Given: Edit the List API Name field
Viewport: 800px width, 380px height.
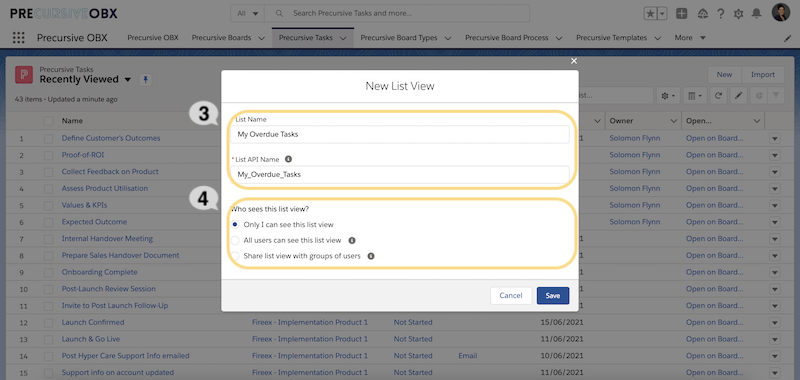Looking at the screenshot, I should tap(399, 174).
